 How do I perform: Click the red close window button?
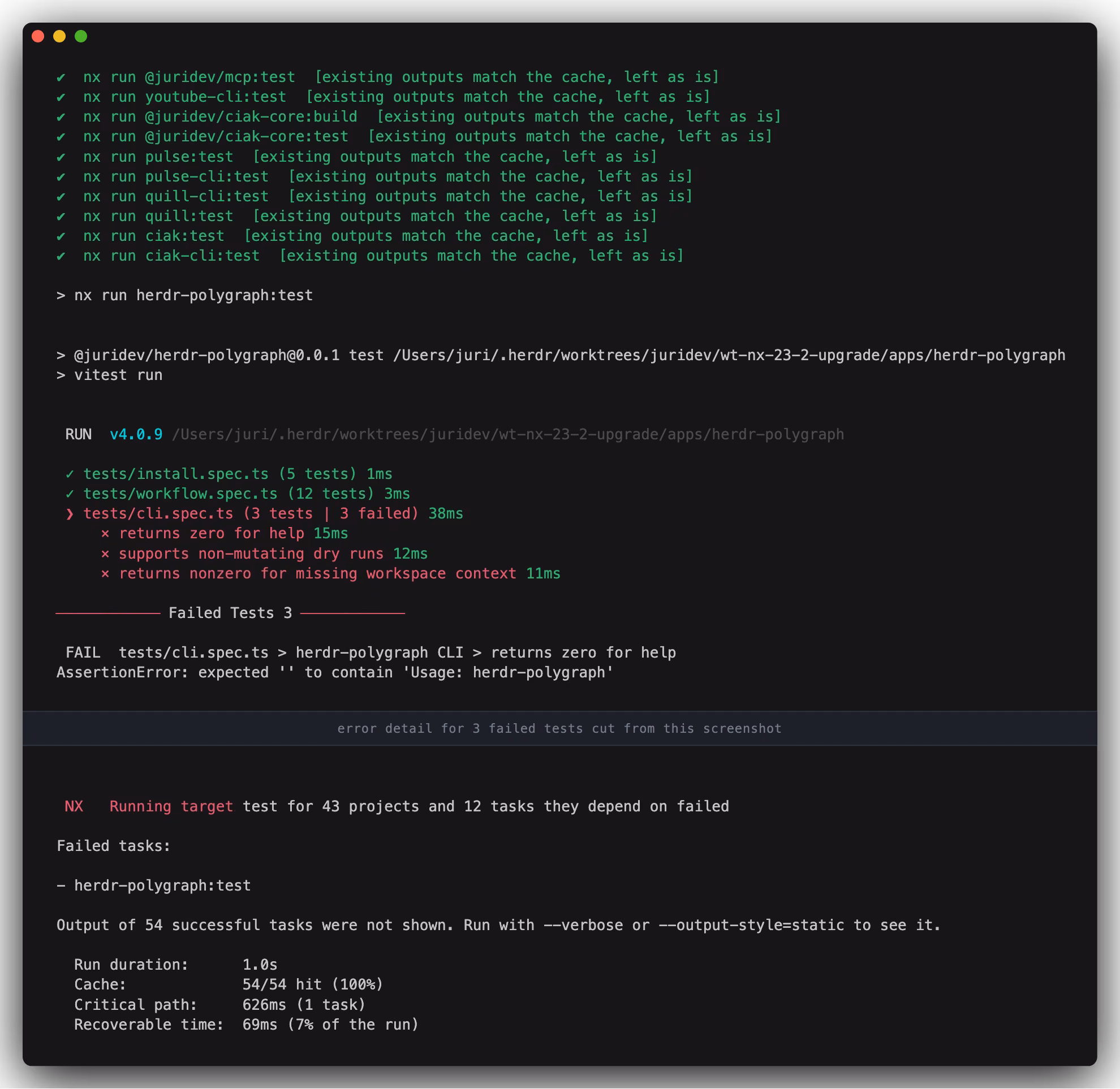(38, 37)
